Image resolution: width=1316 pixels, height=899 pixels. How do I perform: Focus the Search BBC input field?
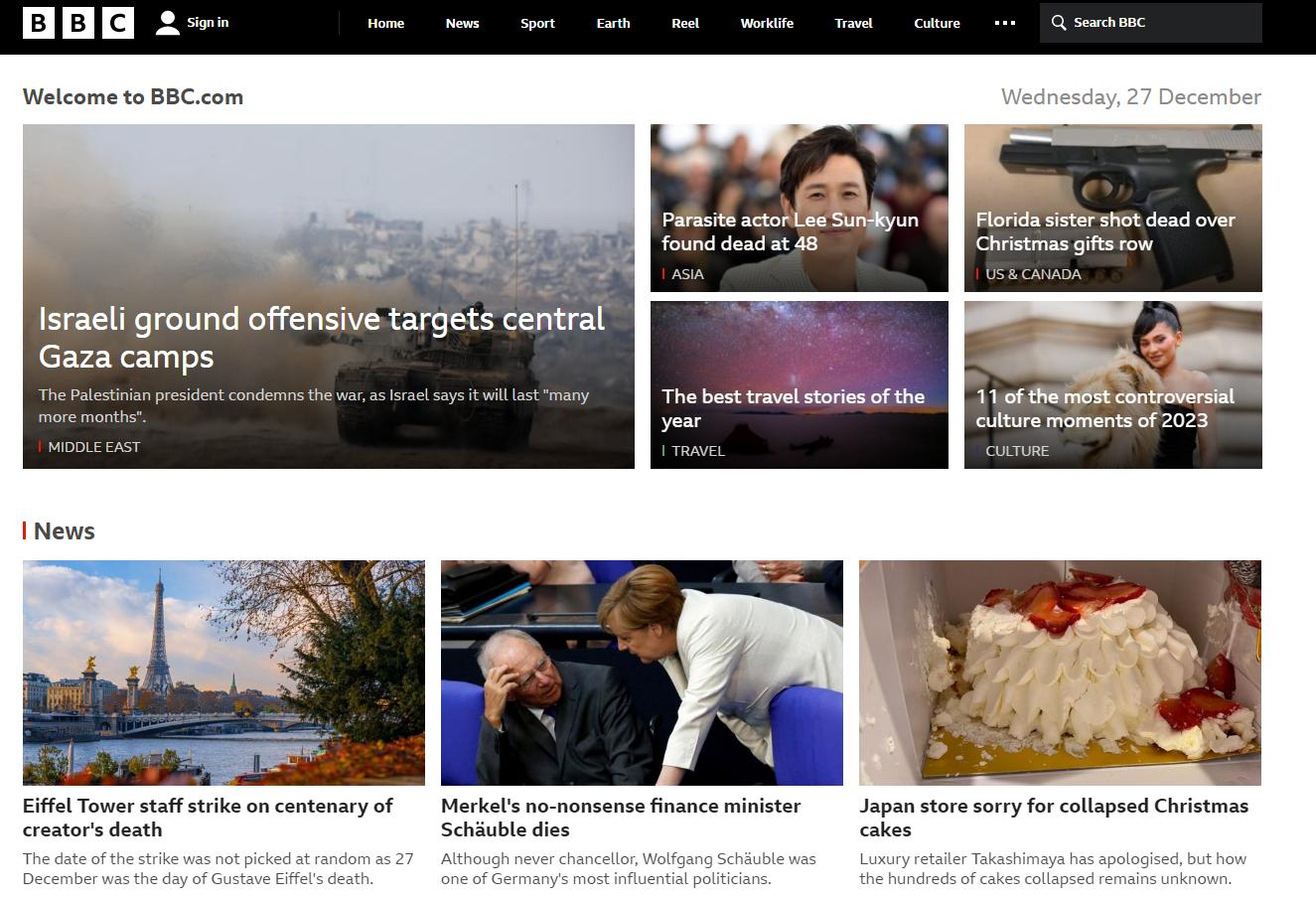[1151, 23]
